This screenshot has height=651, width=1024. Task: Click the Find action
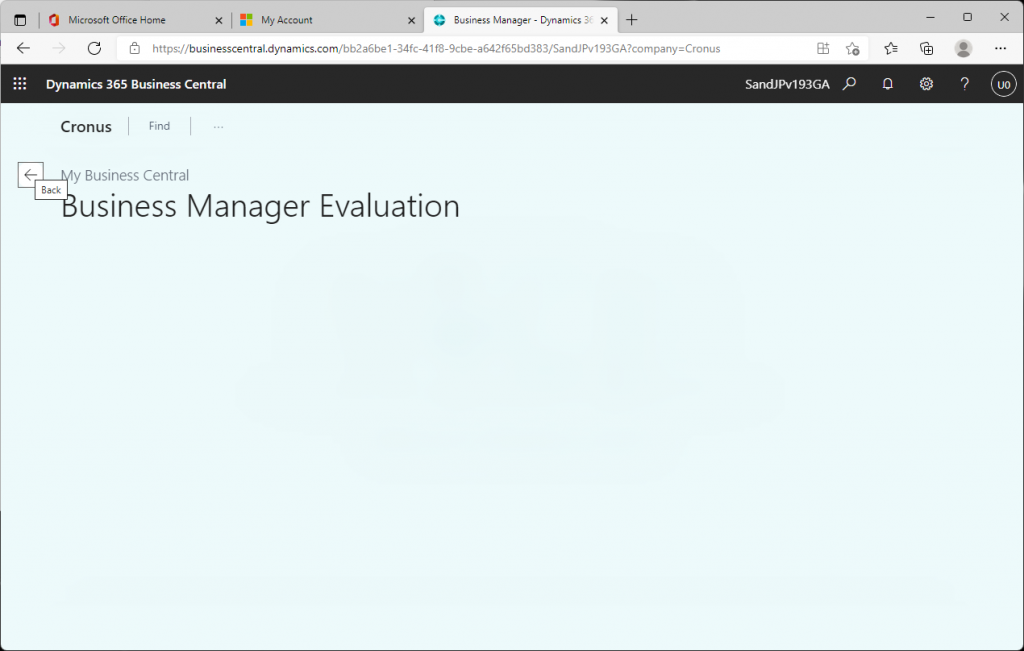pyautogui.click(x=159, y=126)
